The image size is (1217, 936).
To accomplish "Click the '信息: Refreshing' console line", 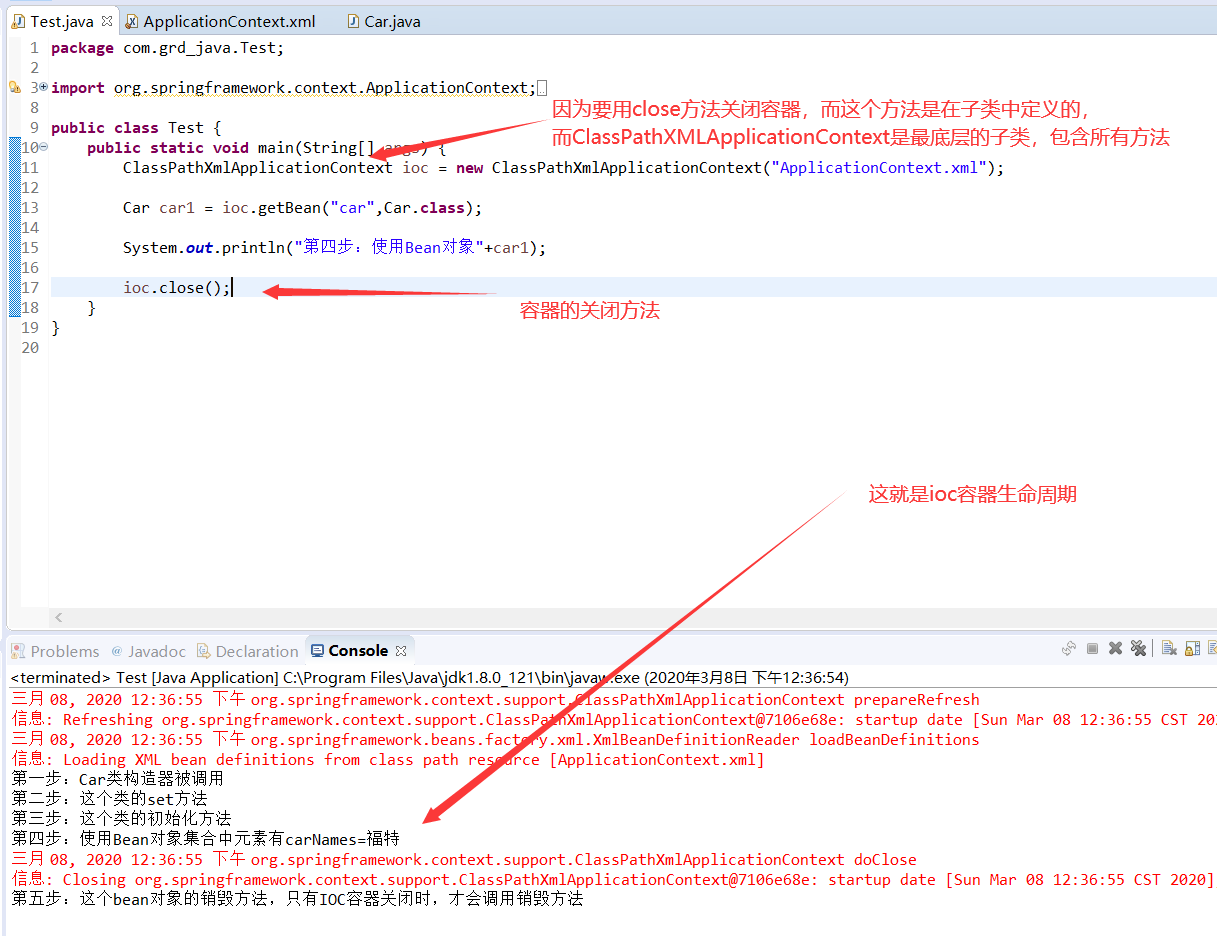I will pos(613,720).
